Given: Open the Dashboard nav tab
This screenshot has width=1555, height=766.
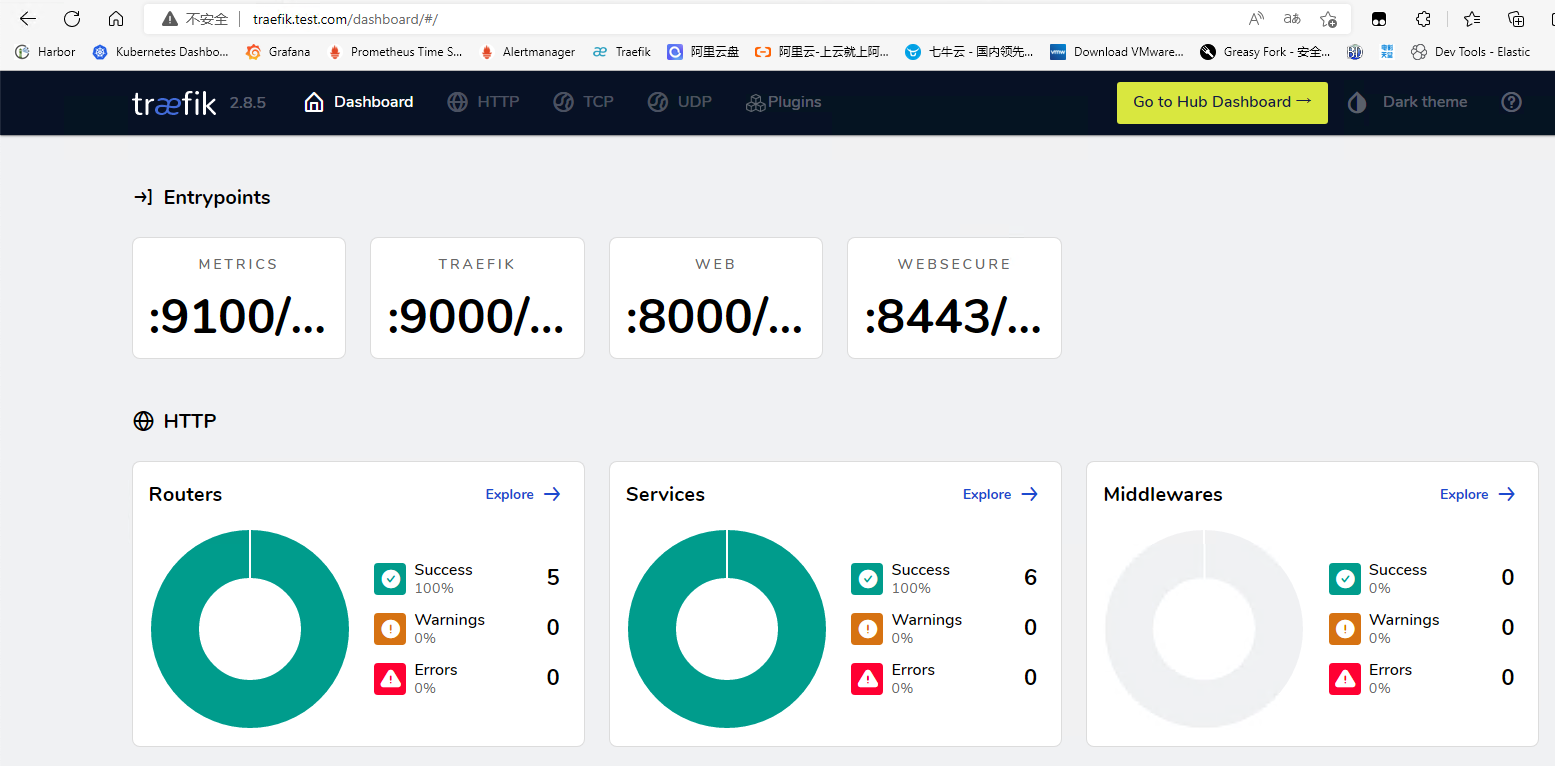Looking at the screenshot, I should pyautogui.click(x=359, y=102).
